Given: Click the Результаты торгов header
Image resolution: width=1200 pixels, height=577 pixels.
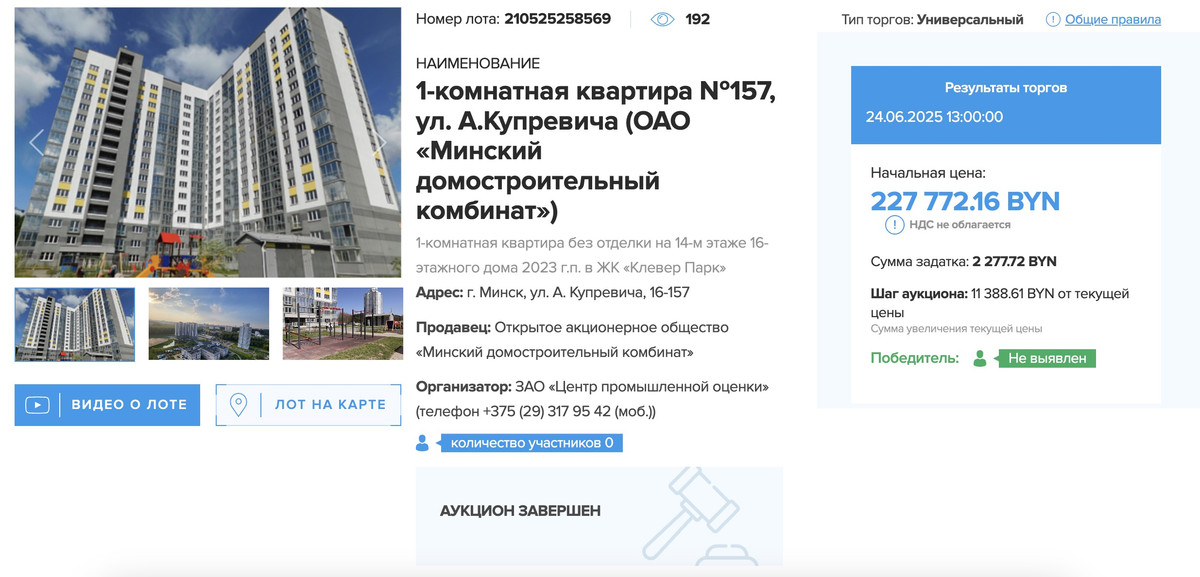Looking at the screenshot, I should click(1006, 88).
